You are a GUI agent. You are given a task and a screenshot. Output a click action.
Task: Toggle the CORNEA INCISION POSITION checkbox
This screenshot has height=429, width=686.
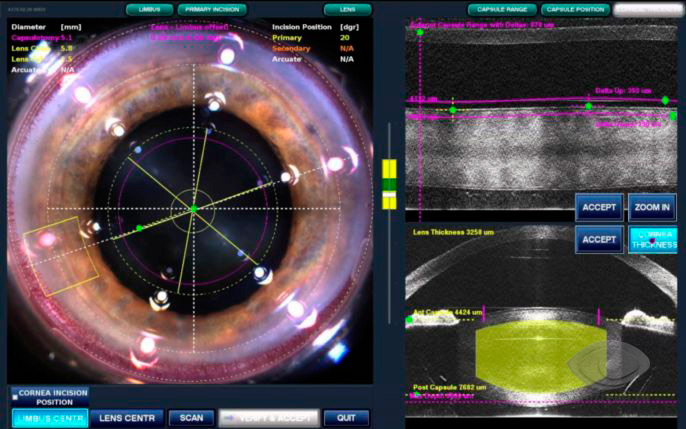coord(15,397)
